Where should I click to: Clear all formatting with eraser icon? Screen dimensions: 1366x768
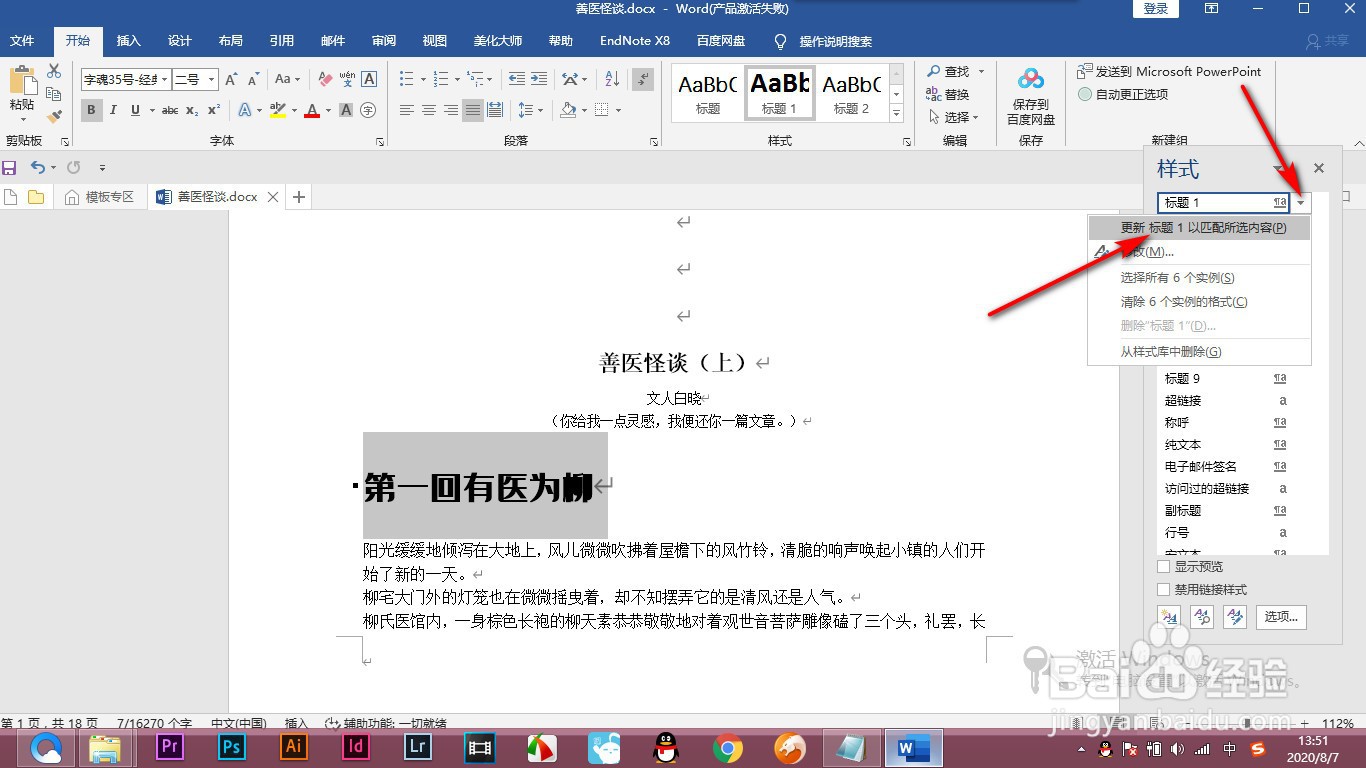[x=324, y=79]
